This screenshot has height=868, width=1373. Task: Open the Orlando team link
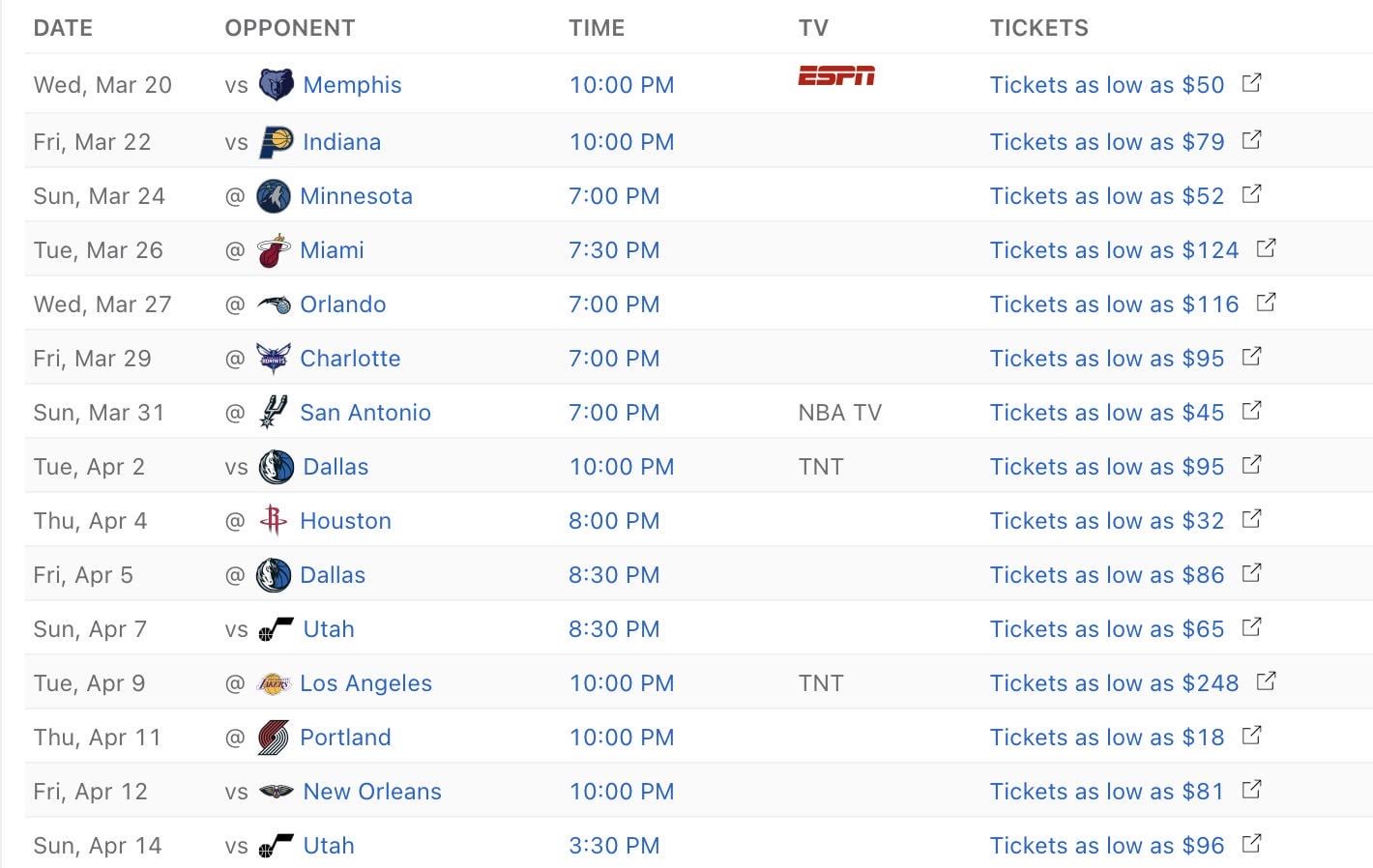pyautogui.click(x=342, y=304)
